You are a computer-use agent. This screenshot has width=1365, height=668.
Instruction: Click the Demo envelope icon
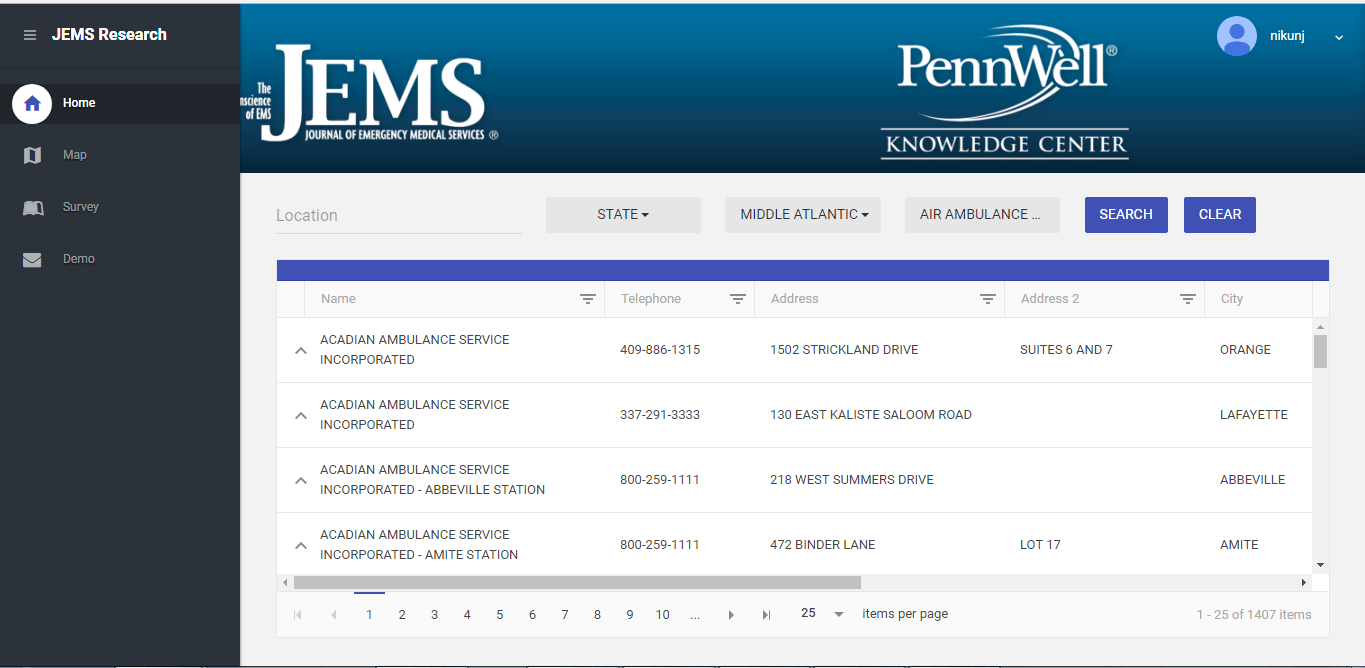(x=32, y=259)
